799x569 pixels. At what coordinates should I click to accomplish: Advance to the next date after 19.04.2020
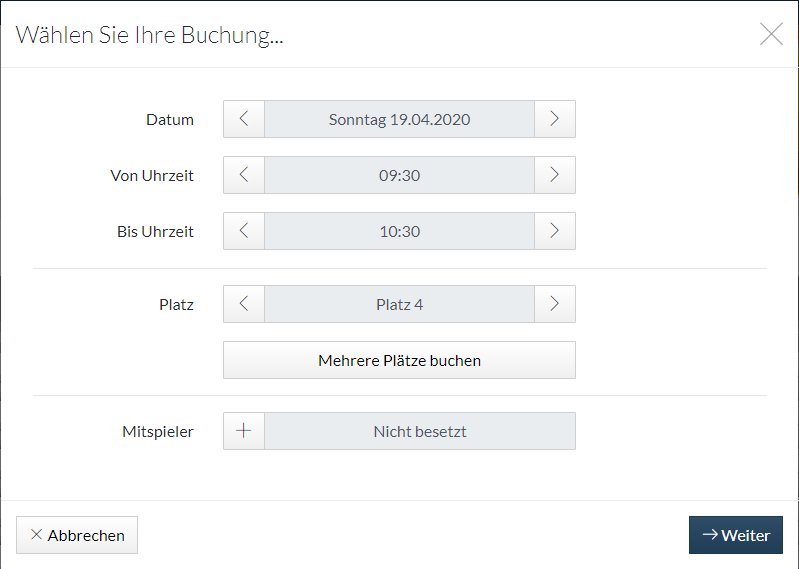[x=555, y=119]
